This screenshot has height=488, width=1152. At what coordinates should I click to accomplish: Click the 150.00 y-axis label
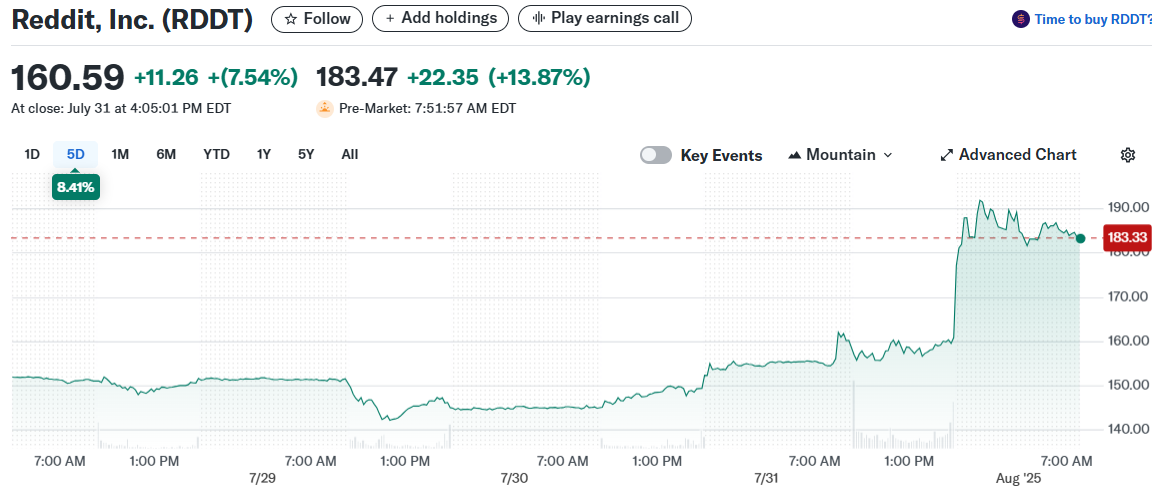[1127, 385]
